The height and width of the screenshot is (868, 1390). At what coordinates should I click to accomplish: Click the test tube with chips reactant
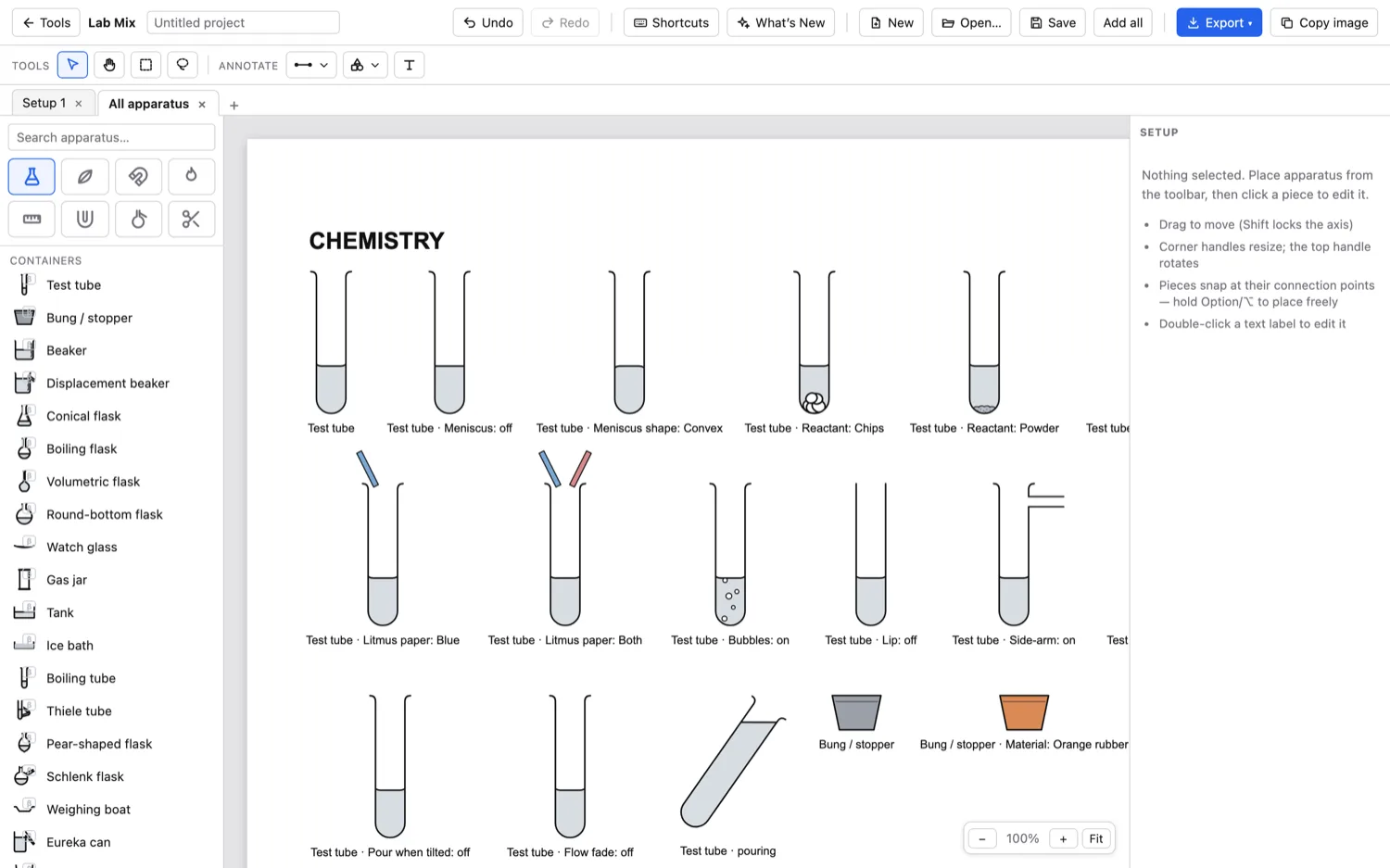point(815,343)
